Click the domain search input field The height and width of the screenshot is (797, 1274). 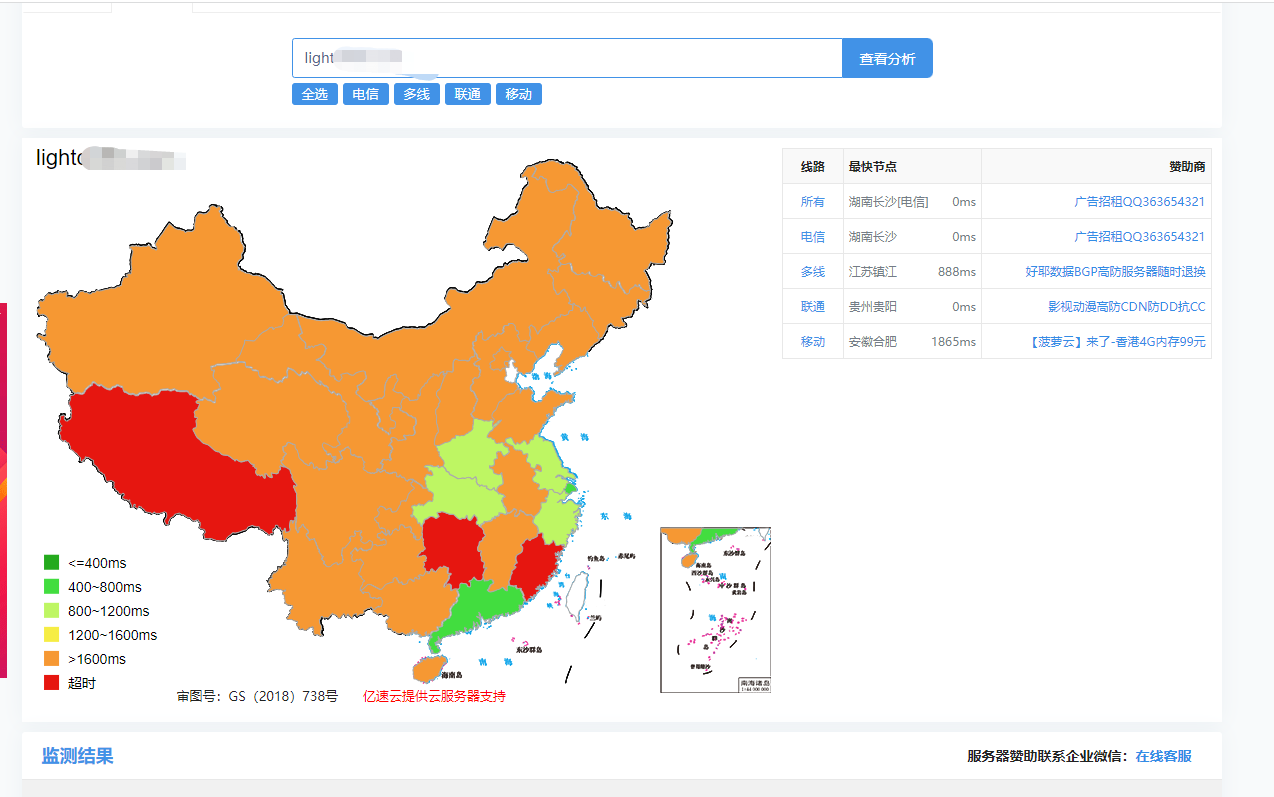point(567,58)
